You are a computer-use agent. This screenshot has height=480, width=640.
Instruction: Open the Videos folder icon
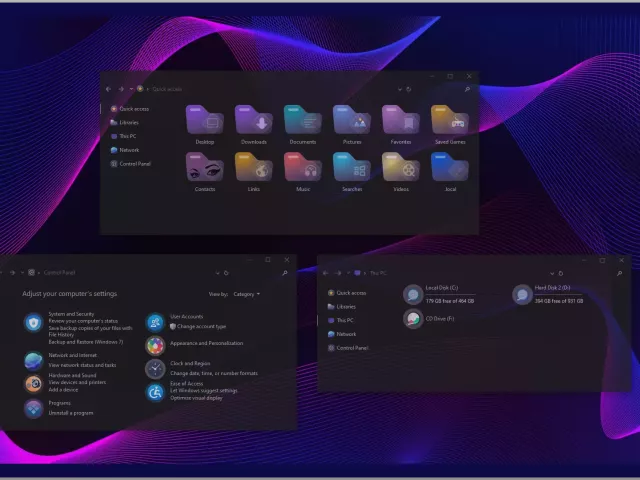click(x=401, y=167)
